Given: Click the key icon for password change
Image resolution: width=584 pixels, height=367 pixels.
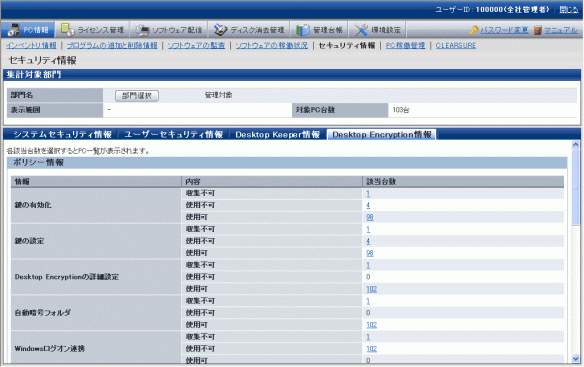Looking at the screenshot, I should point(474,30).
